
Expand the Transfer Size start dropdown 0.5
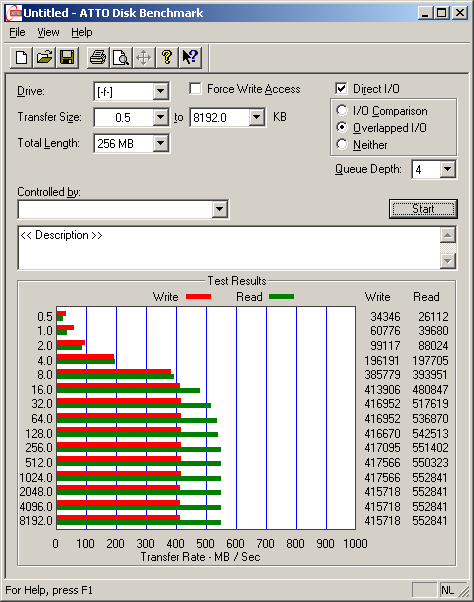click(160, 117)
